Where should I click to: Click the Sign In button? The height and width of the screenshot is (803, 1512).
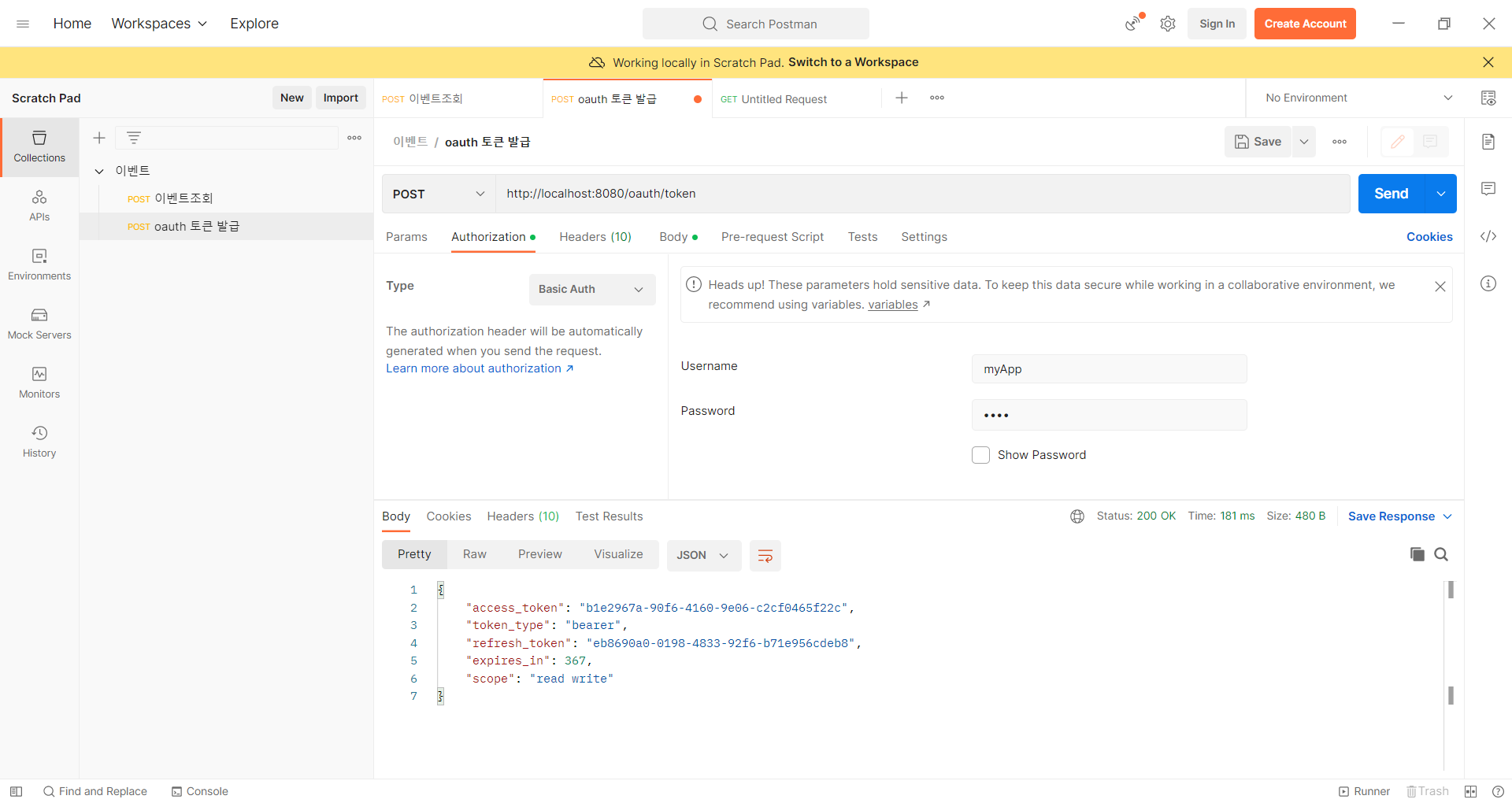pyautogui.click(x=1217, y=24)
